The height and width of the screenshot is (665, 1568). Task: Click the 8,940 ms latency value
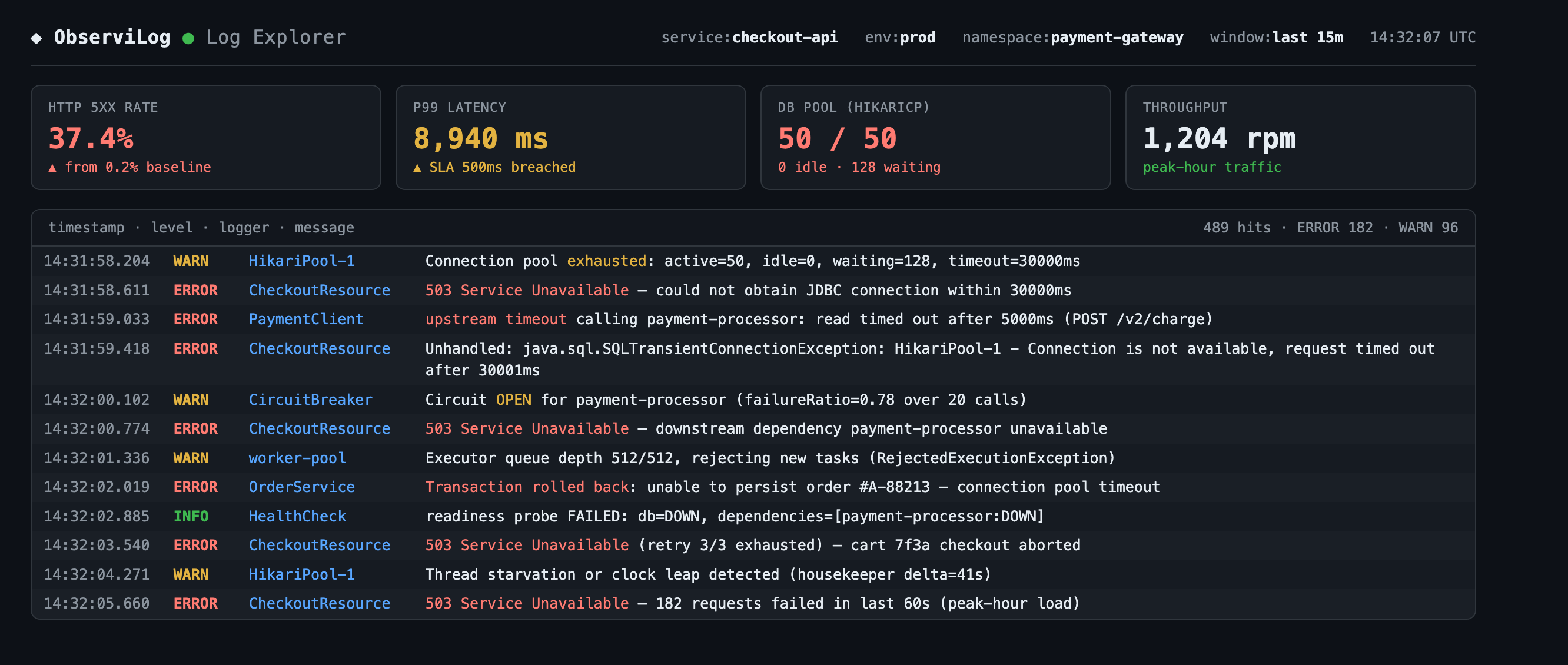pyautogui.click(x=480, y=138)
